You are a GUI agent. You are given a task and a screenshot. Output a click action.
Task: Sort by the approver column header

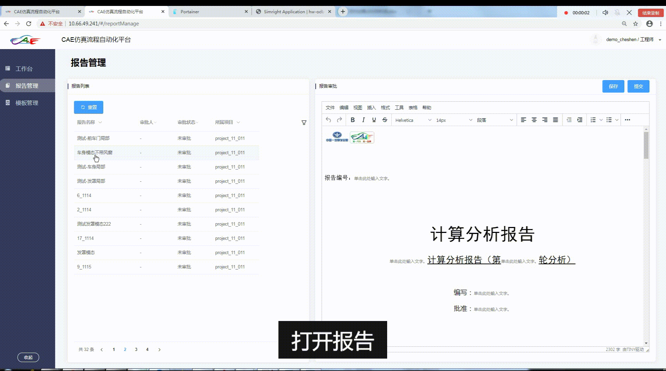(x=148, y=122)
